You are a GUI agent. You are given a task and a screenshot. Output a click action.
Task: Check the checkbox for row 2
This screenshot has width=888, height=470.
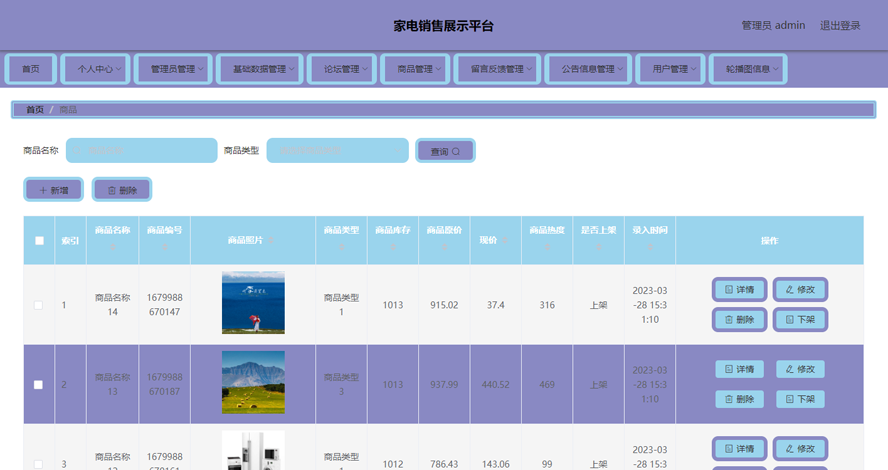point(39,385)
